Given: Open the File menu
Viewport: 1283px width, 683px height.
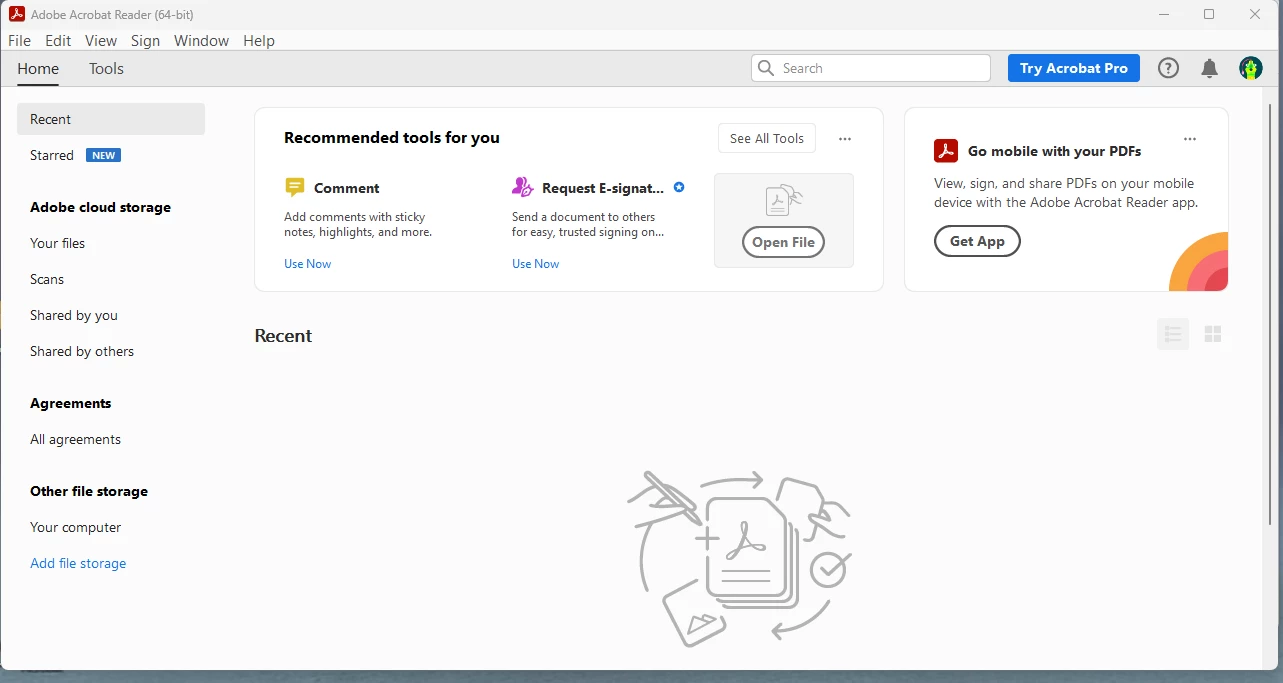Looking at the screenshot, I should click(x=19, y=41).
